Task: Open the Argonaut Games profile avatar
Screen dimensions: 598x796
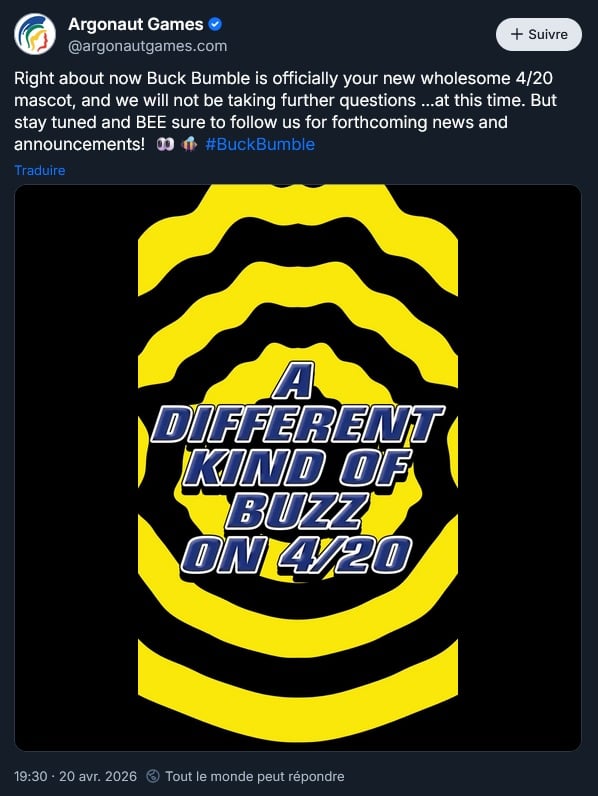Action: pos(35,34)
